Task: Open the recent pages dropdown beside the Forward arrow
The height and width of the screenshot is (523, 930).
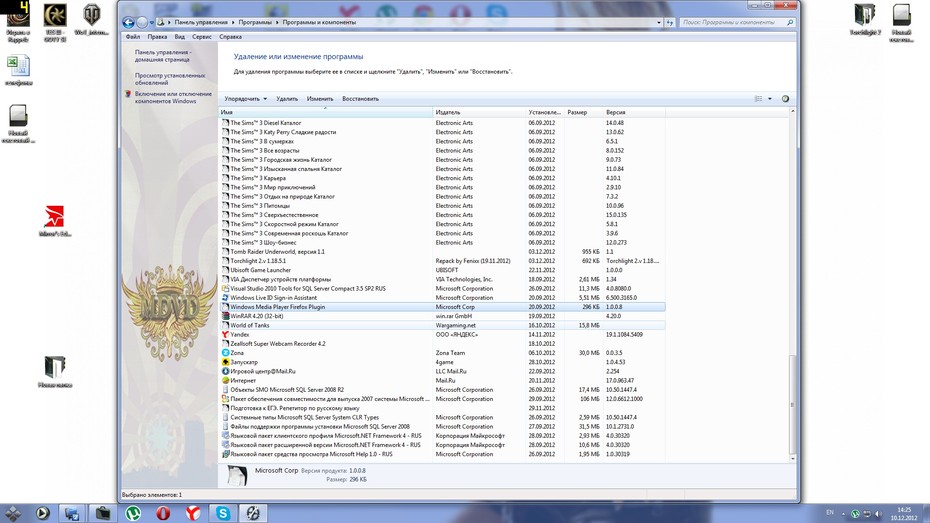Action: click(152, 23)
